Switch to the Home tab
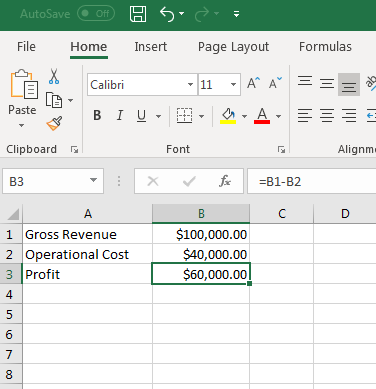 coord(89,47)
